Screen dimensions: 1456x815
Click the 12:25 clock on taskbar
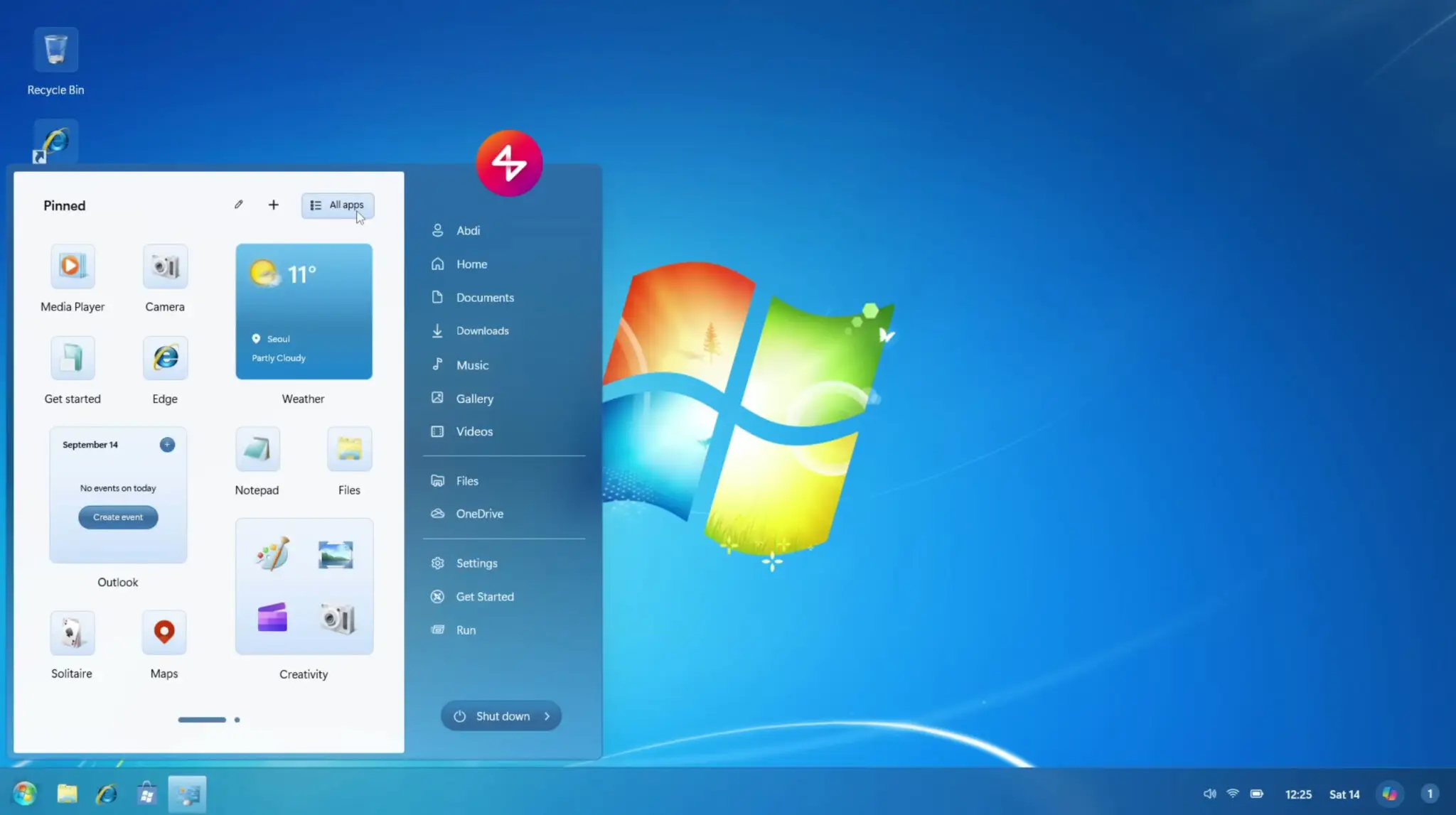pos(1298,794)
